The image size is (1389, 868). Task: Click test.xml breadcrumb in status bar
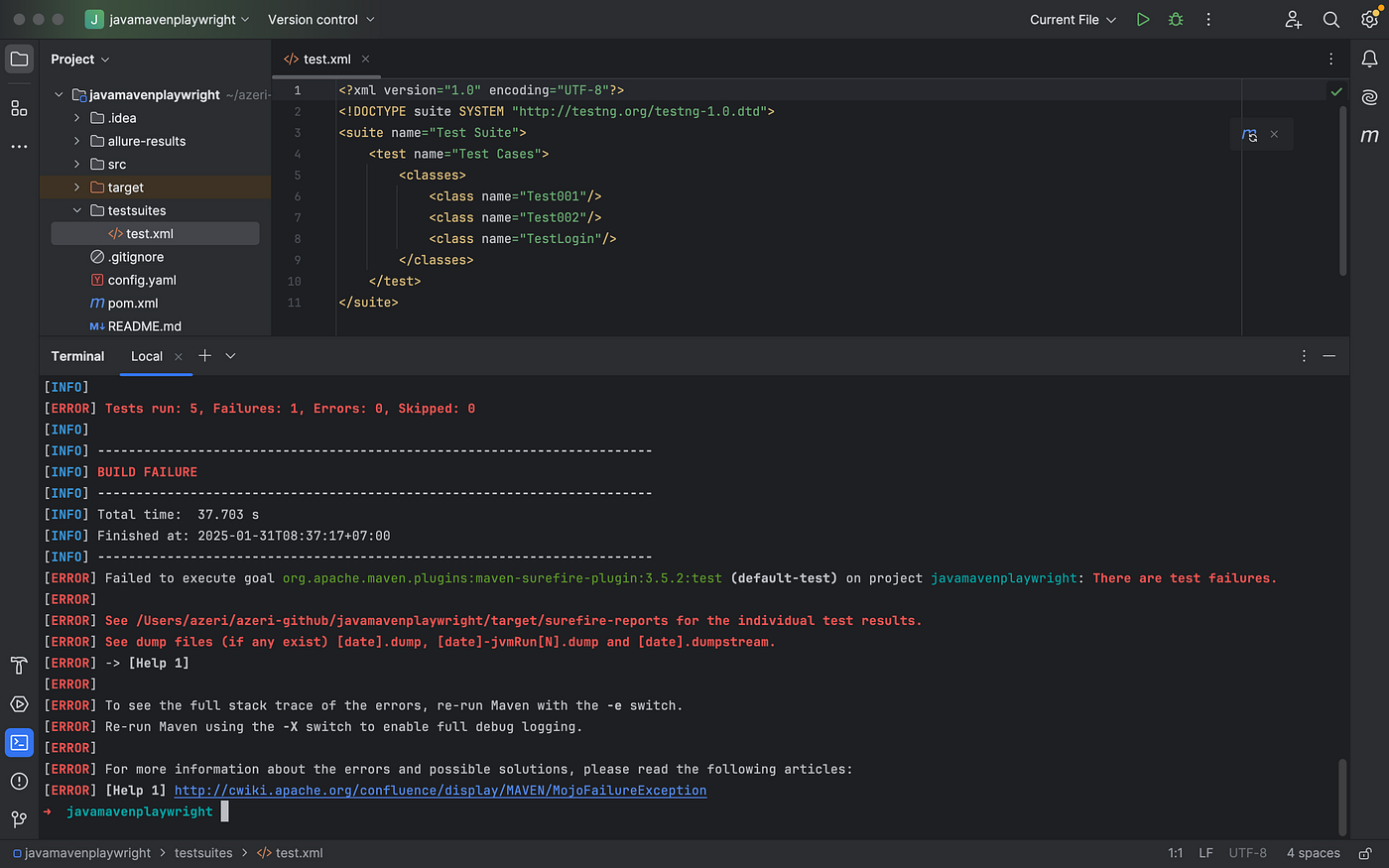point(290,853)
